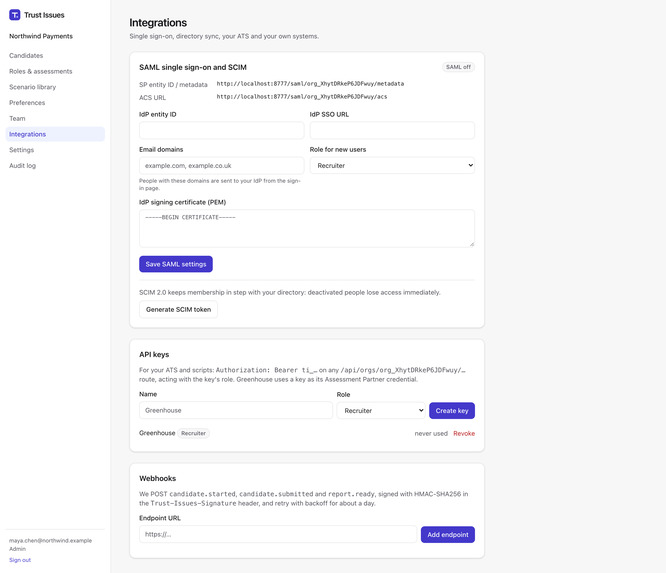Click the Email domains input
The image size is (666, 573).
[222, 166]
